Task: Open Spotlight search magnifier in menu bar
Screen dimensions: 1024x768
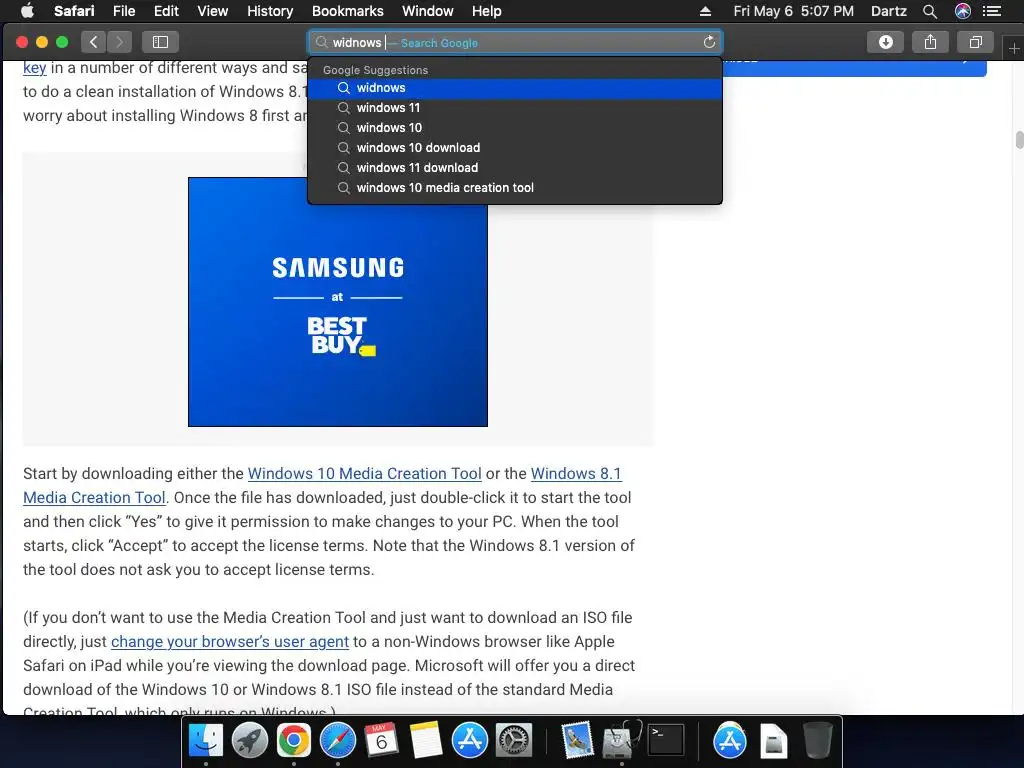Action: tap(930, 11)
